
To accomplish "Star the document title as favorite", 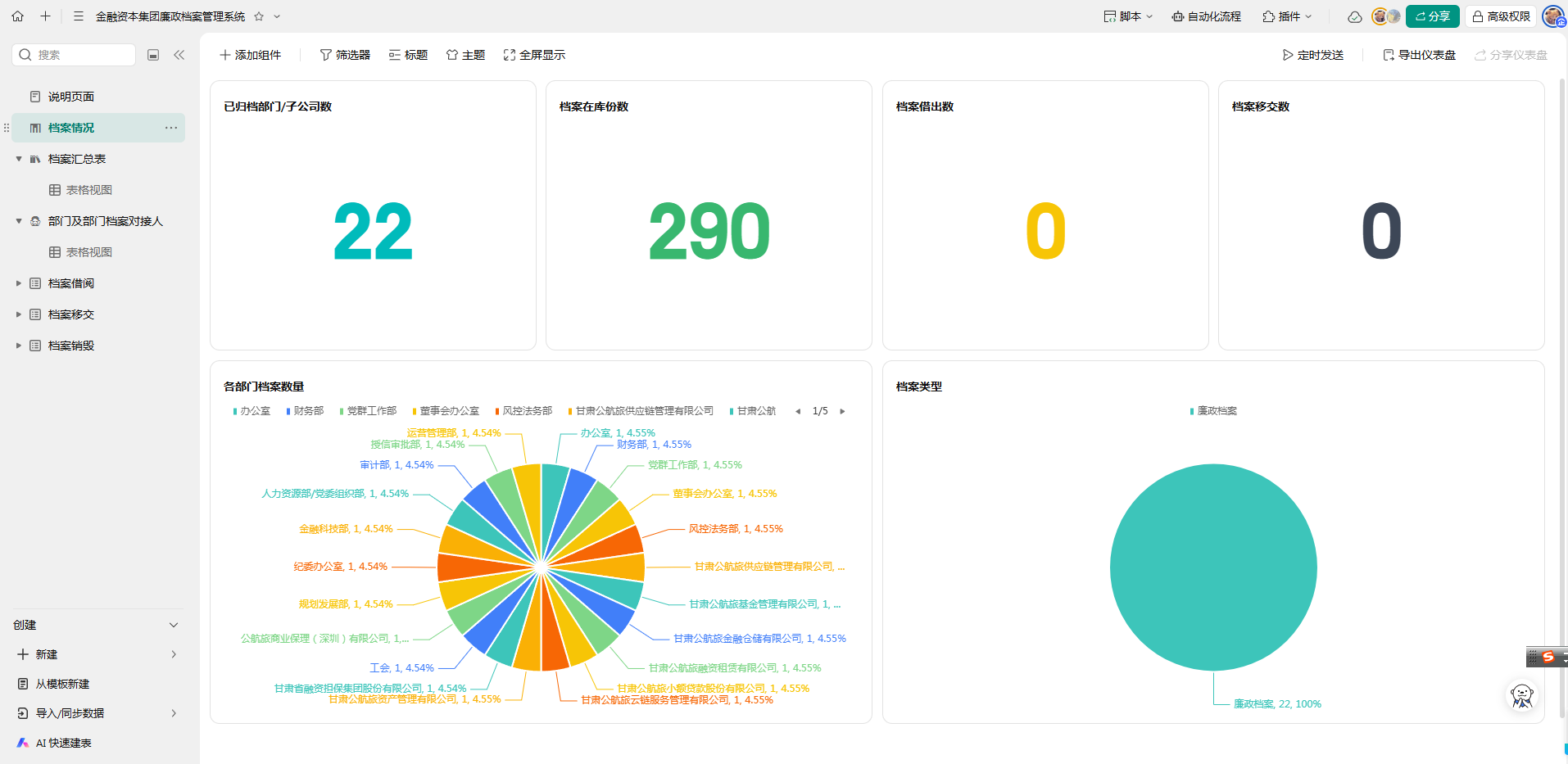I will 259,16.
